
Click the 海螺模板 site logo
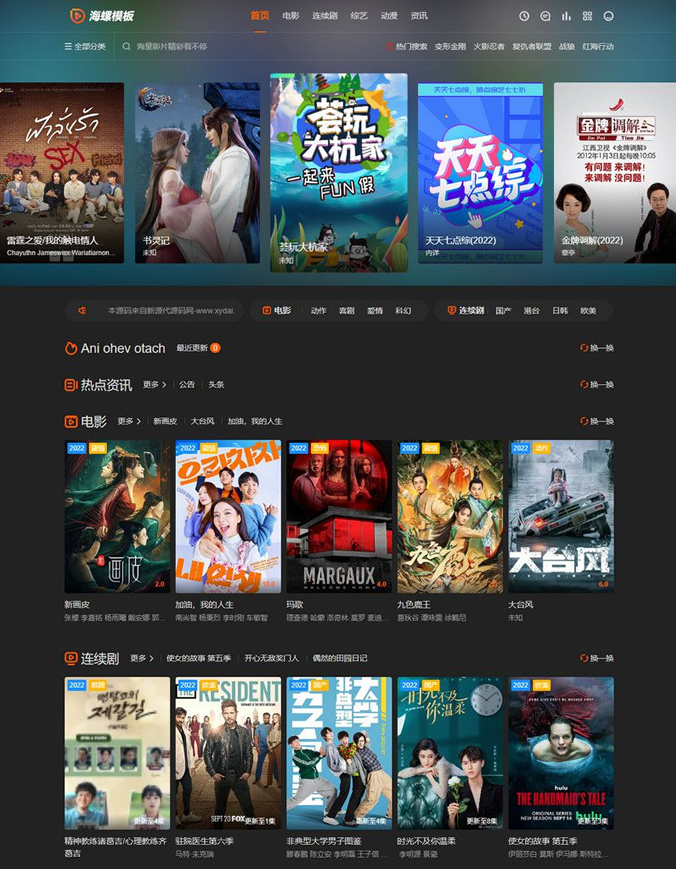(x=101, y=16)
